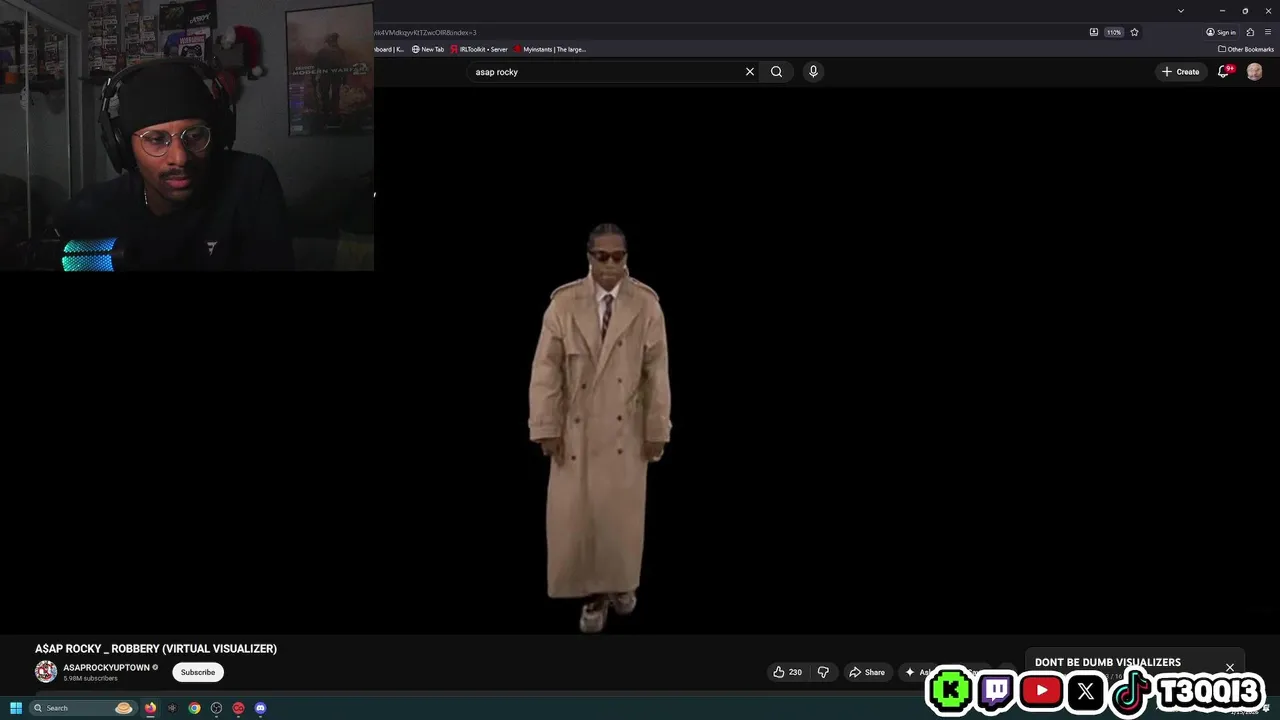Clear the YouTube search text with the X
Screen dimensions: 1280x720
750,72
